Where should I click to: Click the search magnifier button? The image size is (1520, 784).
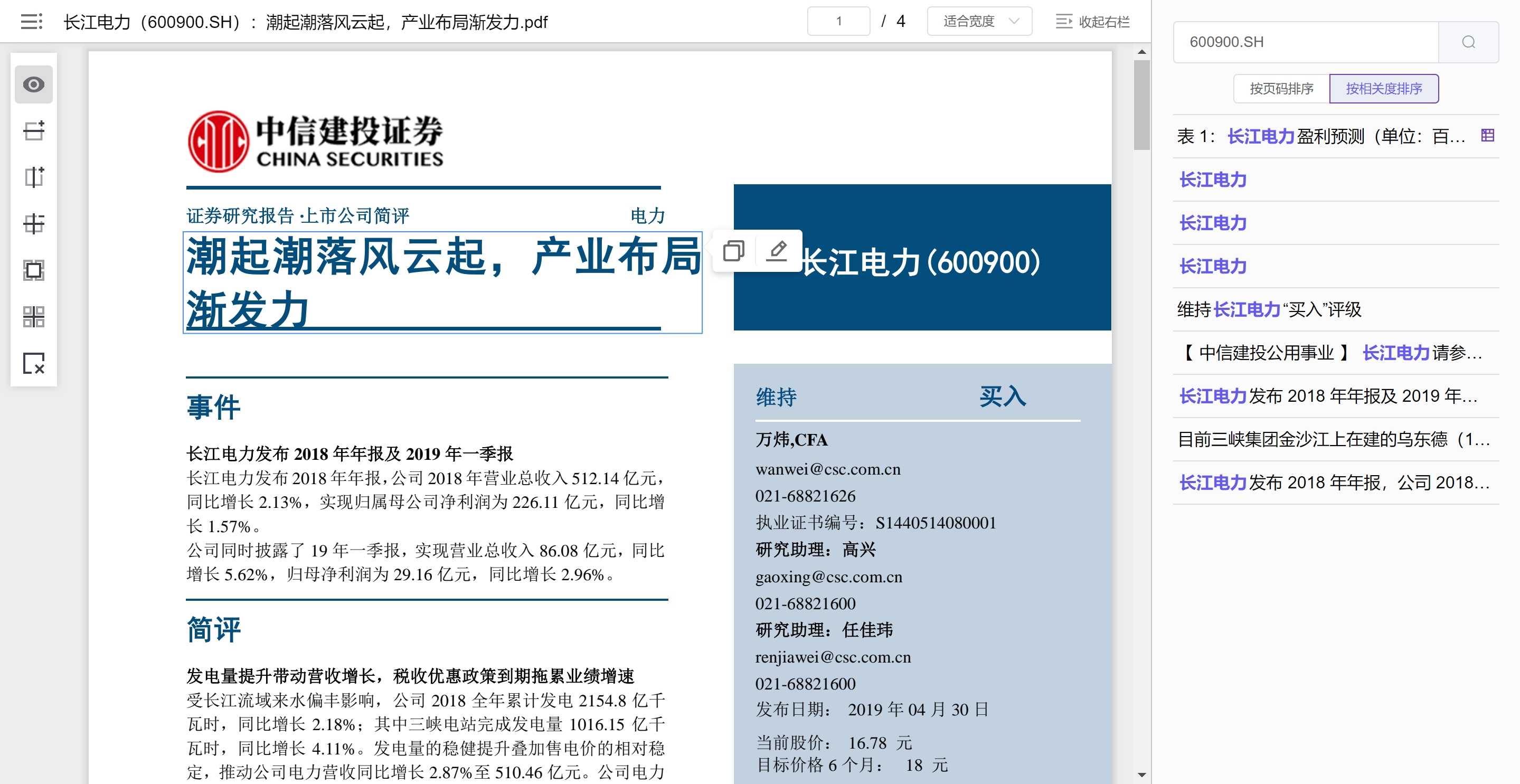pos(1468,42)
